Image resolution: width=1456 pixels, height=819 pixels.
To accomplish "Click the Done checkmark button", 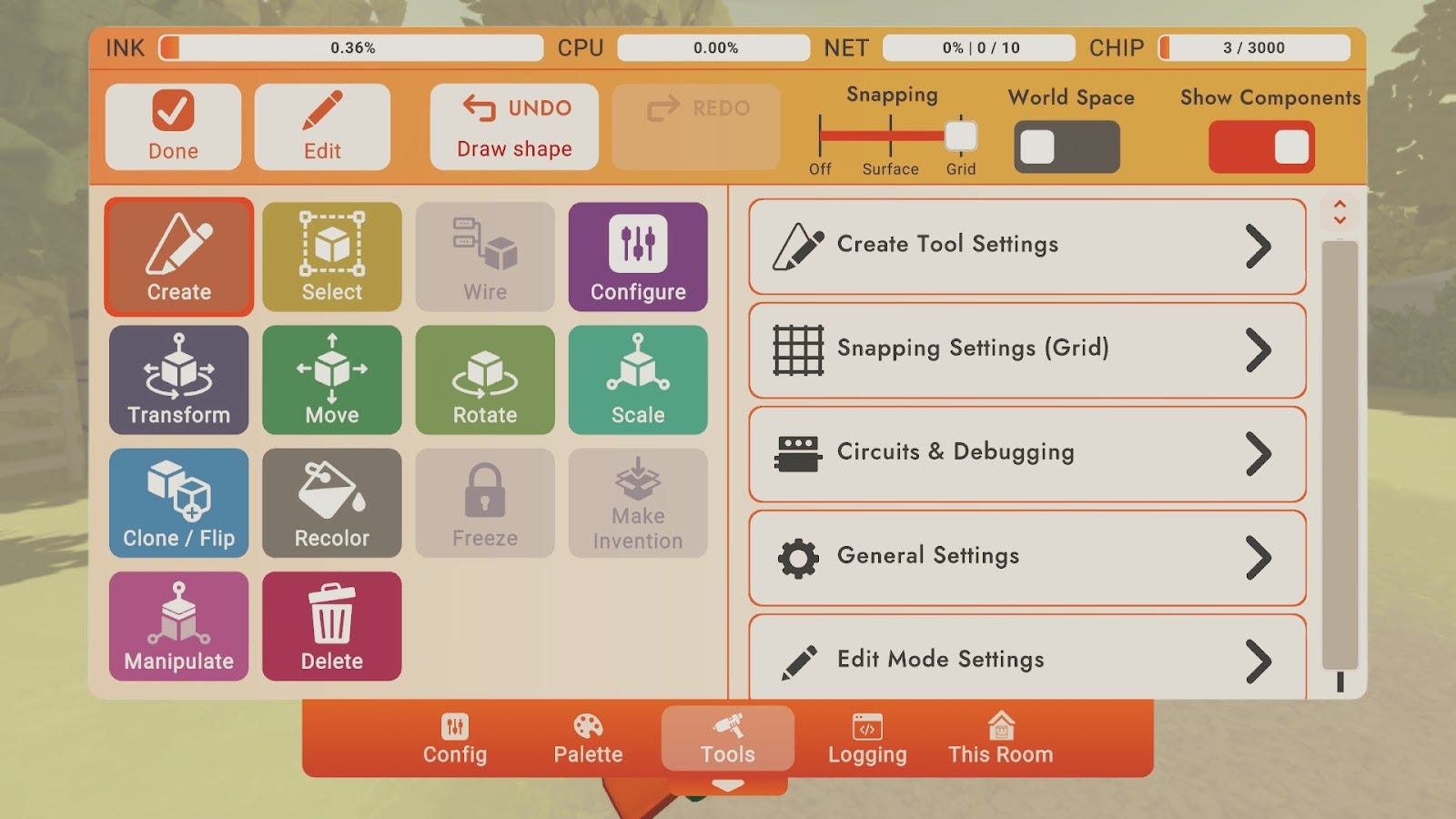I will coord(173,126).
